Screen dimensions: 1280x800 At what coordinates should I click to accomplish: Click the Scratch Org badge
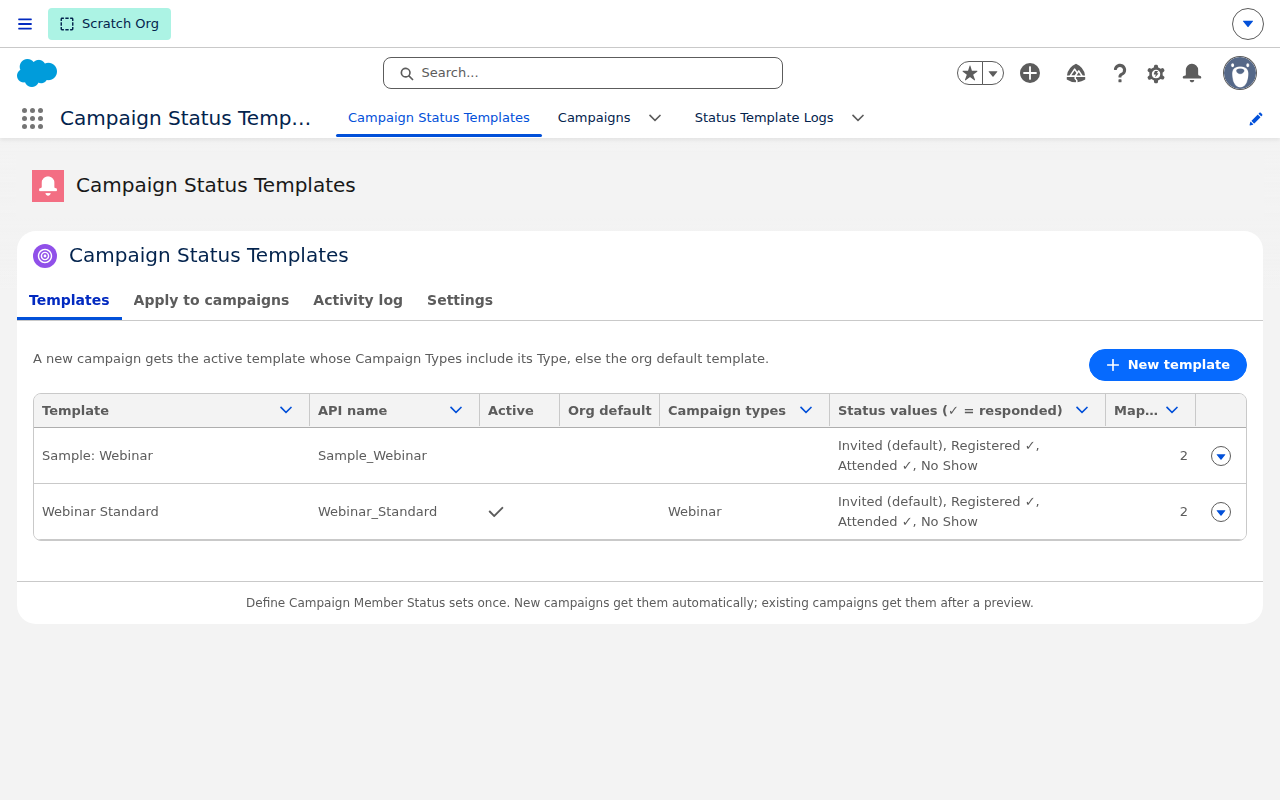[109, 24]
